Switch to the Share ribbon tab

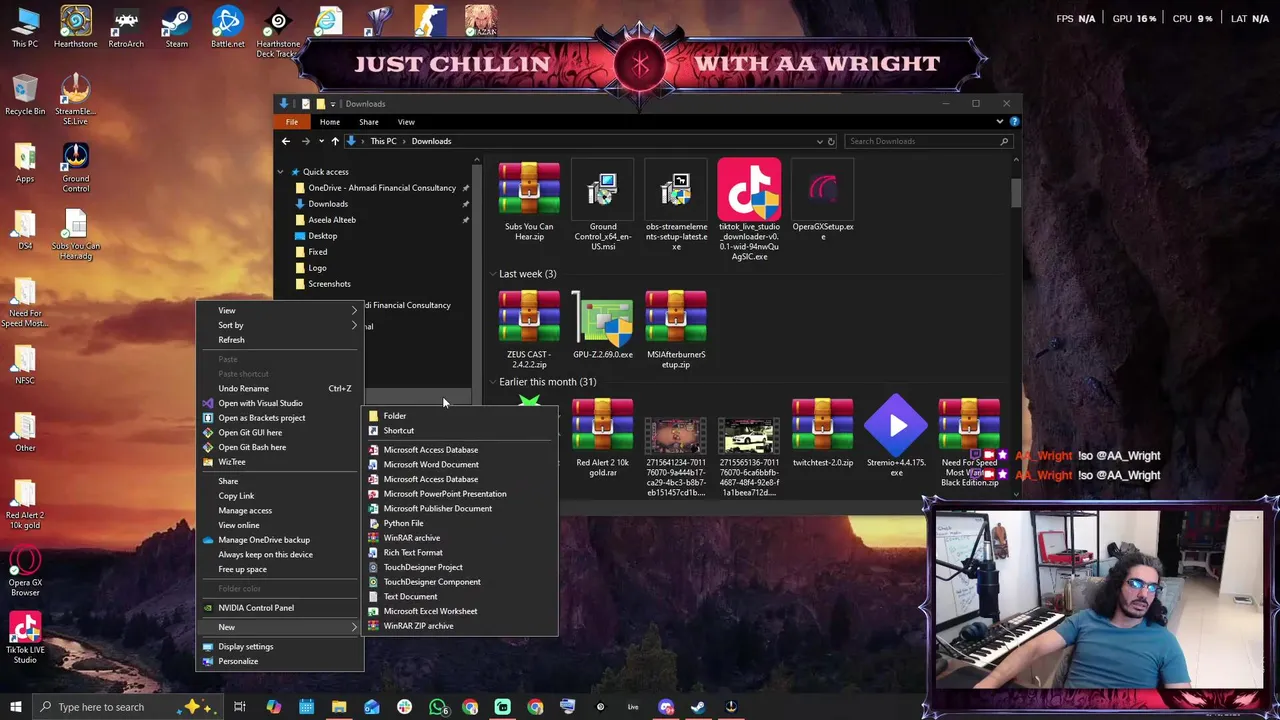[368, 122]
